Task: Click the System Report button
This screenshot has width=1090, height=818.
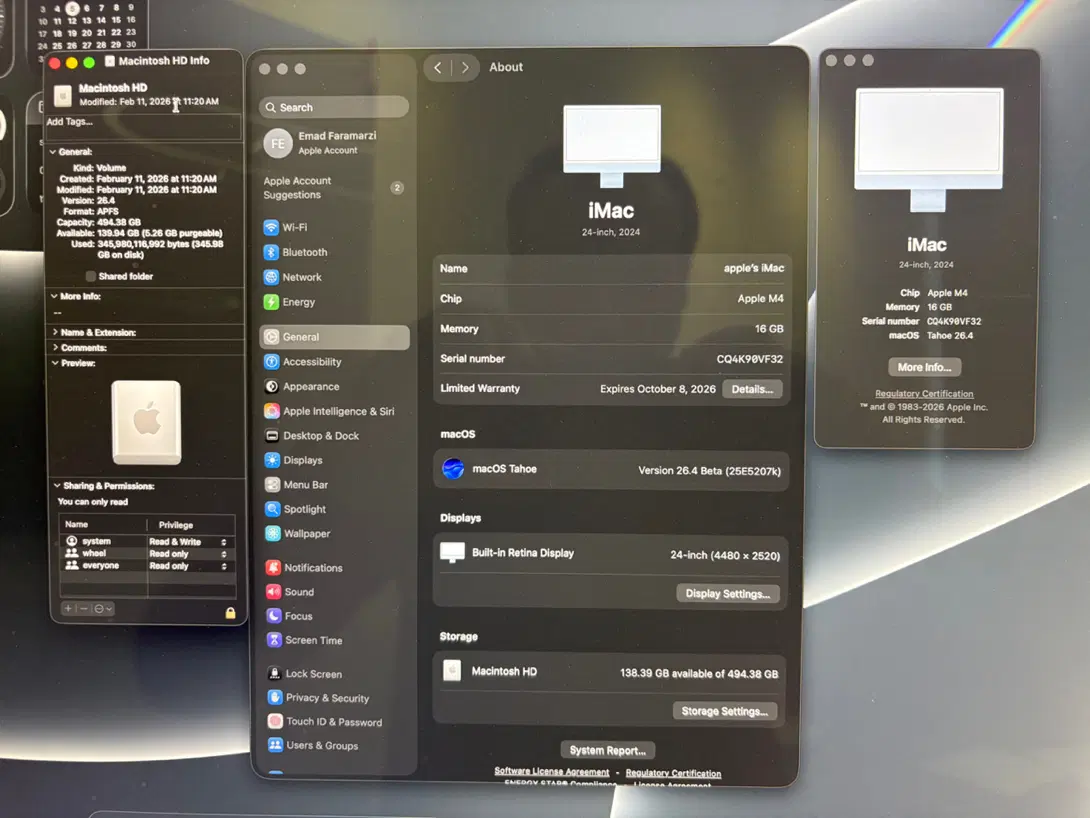Action: 608,750
